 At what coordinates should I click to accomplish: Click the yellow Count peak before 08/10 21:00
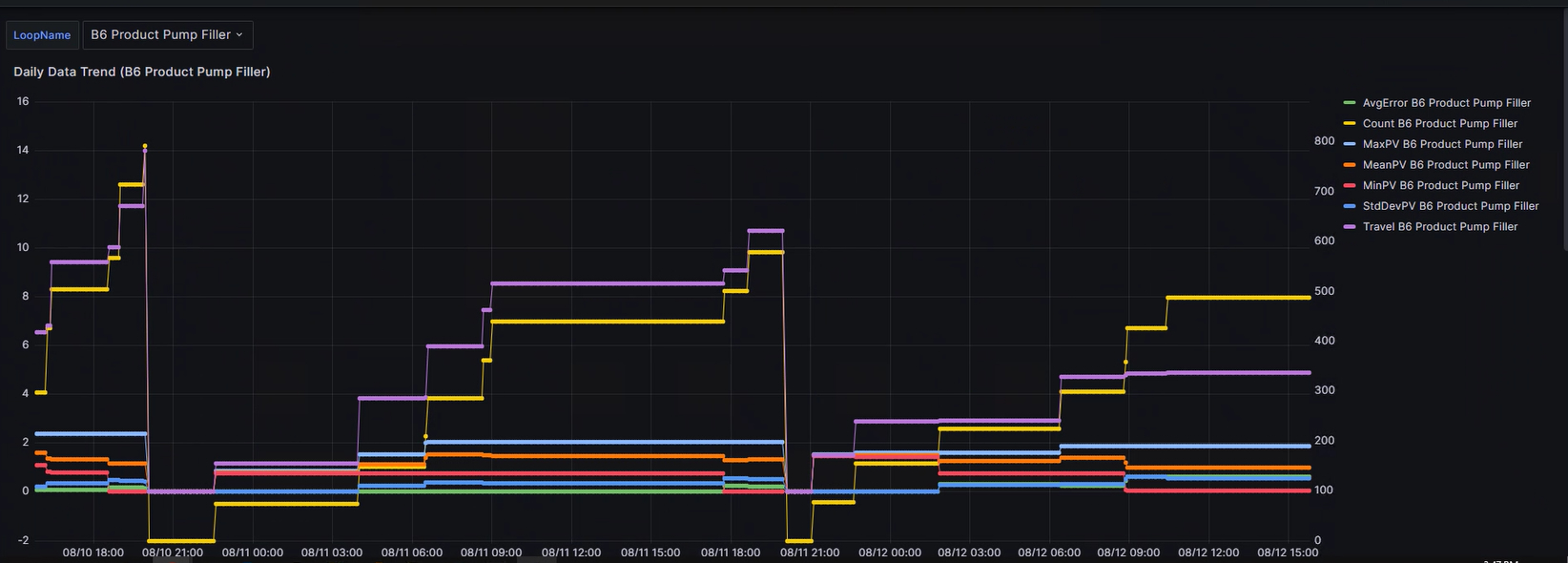tap(145, 146)
